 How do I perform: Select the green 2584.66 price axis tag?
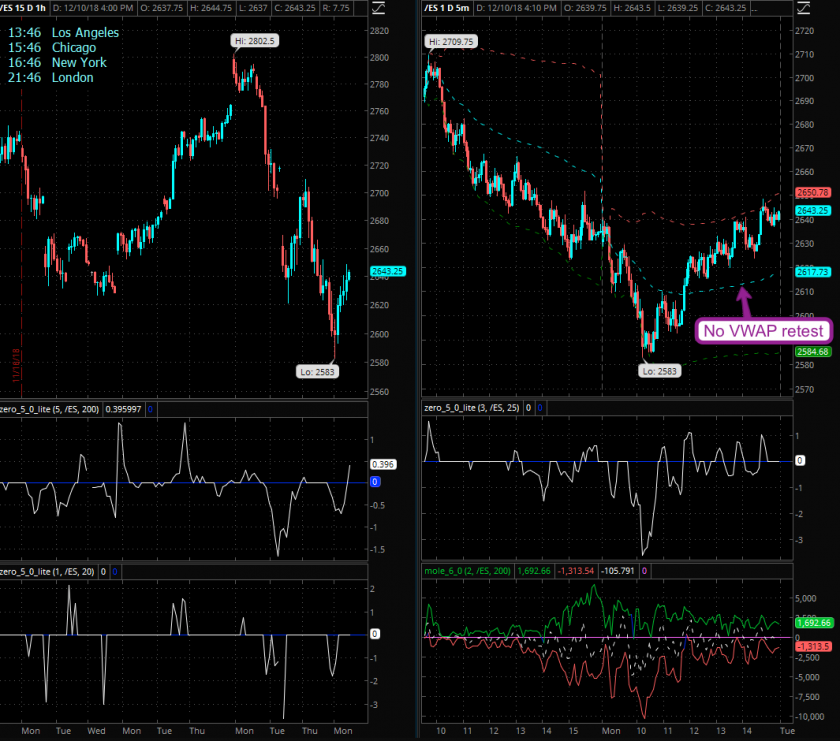click(811, 352)
